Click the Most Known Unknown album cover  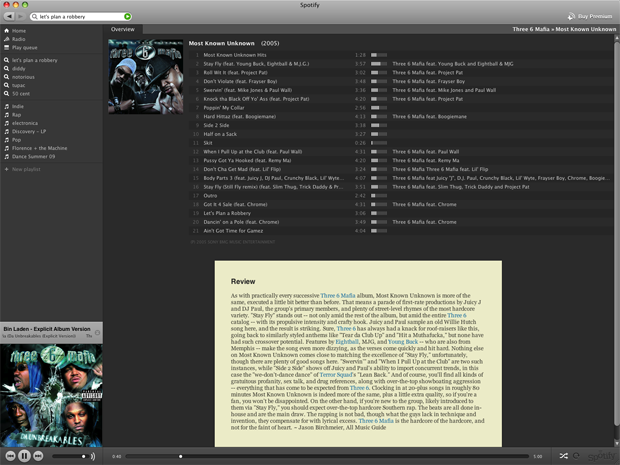[146, 76]
